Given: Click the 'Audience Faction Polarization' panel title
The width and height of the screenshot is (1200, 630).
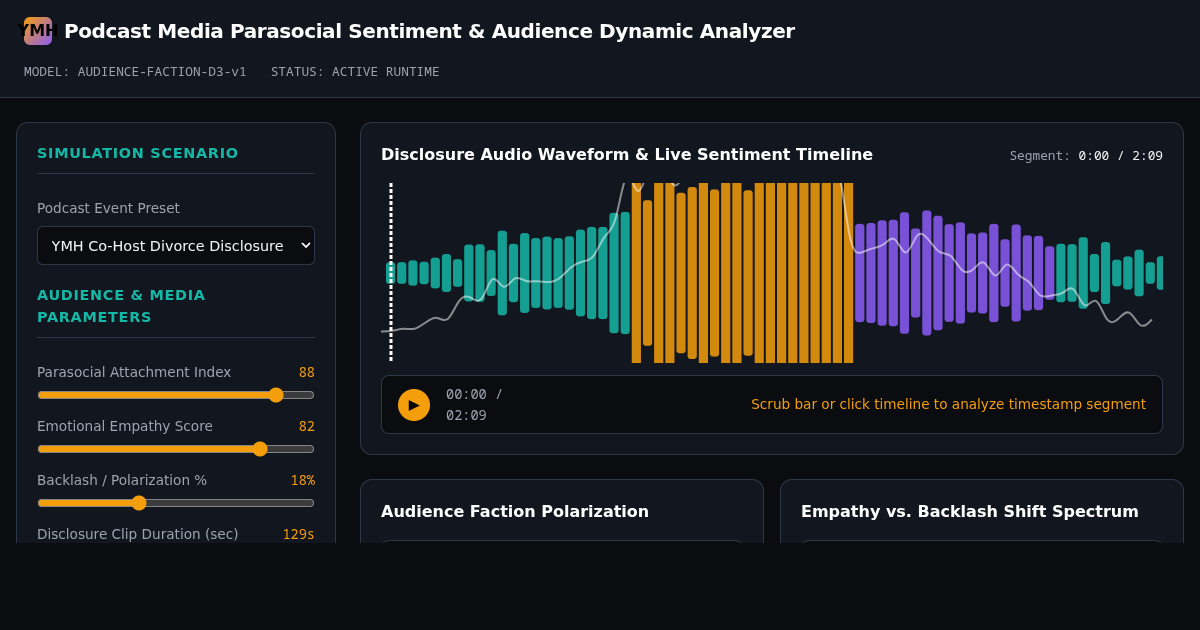Looking at the screenshot, I should coord(515,511).
